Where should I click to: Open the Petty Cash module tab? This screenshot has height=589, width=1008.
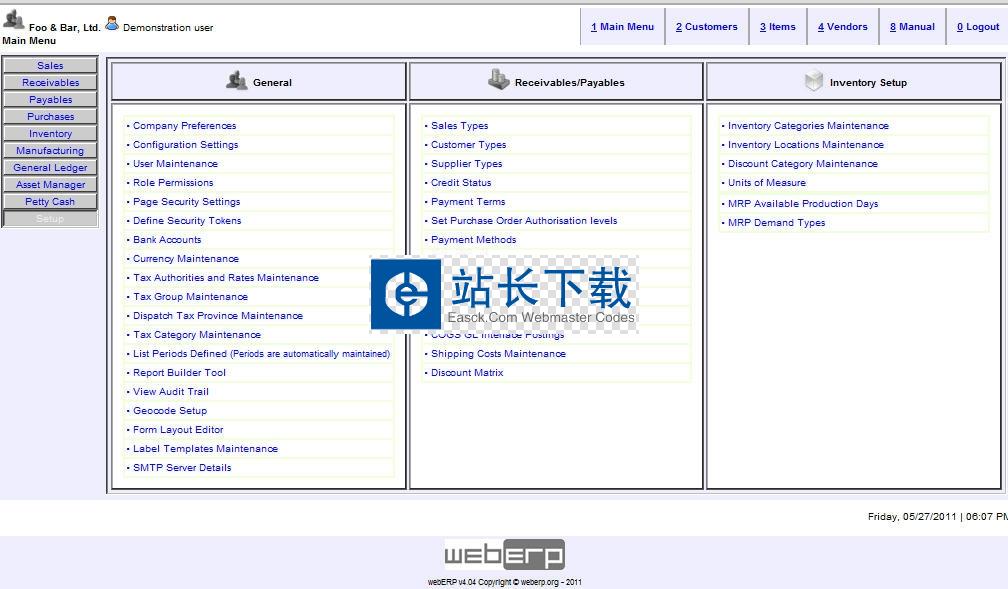[x=50, y=202]
